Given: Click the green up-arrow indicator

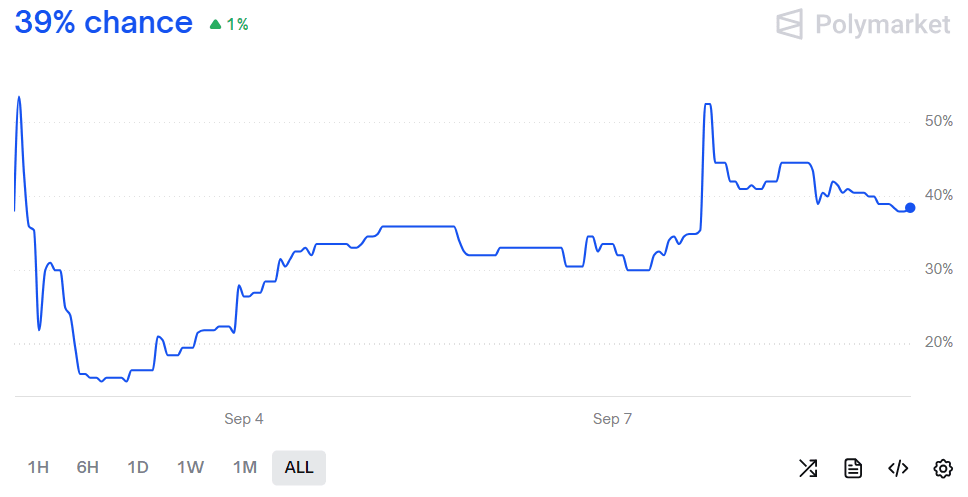Looking at the screenshot, I should [215, 24].
